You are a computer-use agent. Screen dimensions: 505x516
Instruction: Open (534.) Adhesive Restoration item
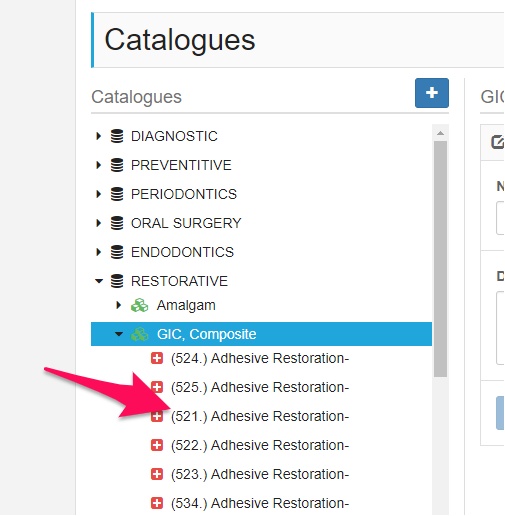click(260, 503)
